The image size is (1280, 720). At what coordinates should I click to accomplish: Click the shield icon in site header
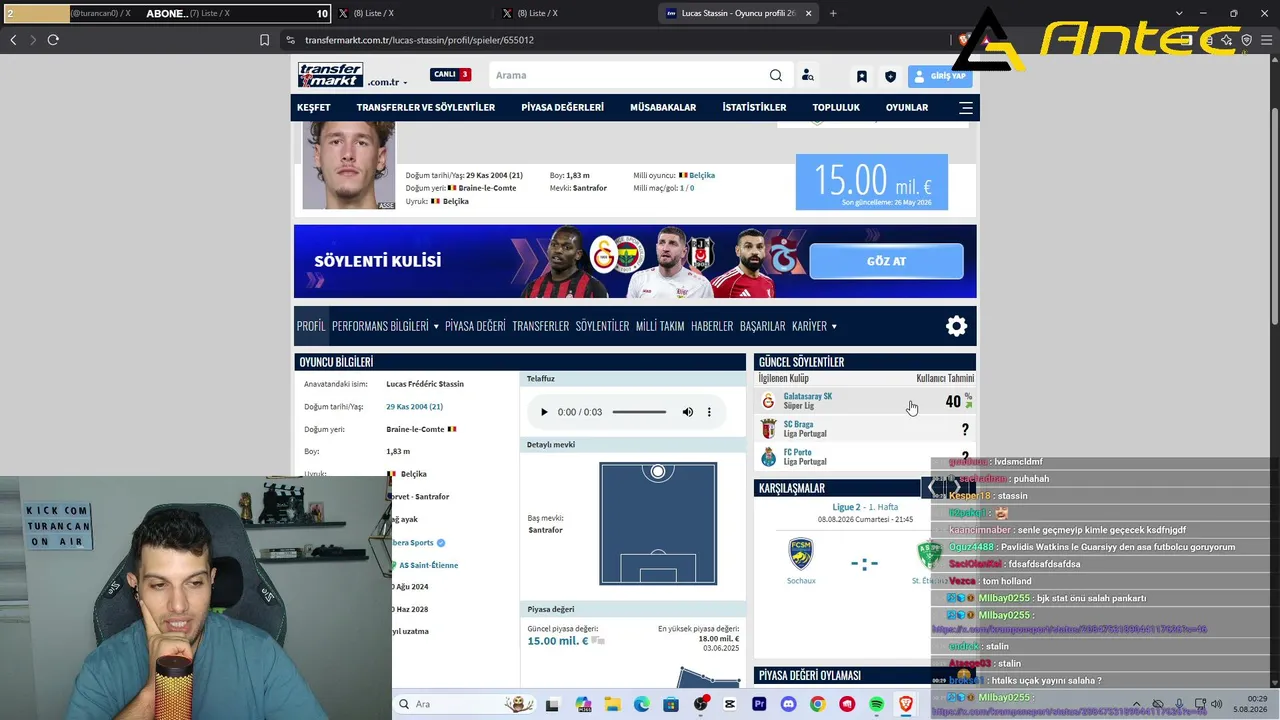click(x=890, y=76)
